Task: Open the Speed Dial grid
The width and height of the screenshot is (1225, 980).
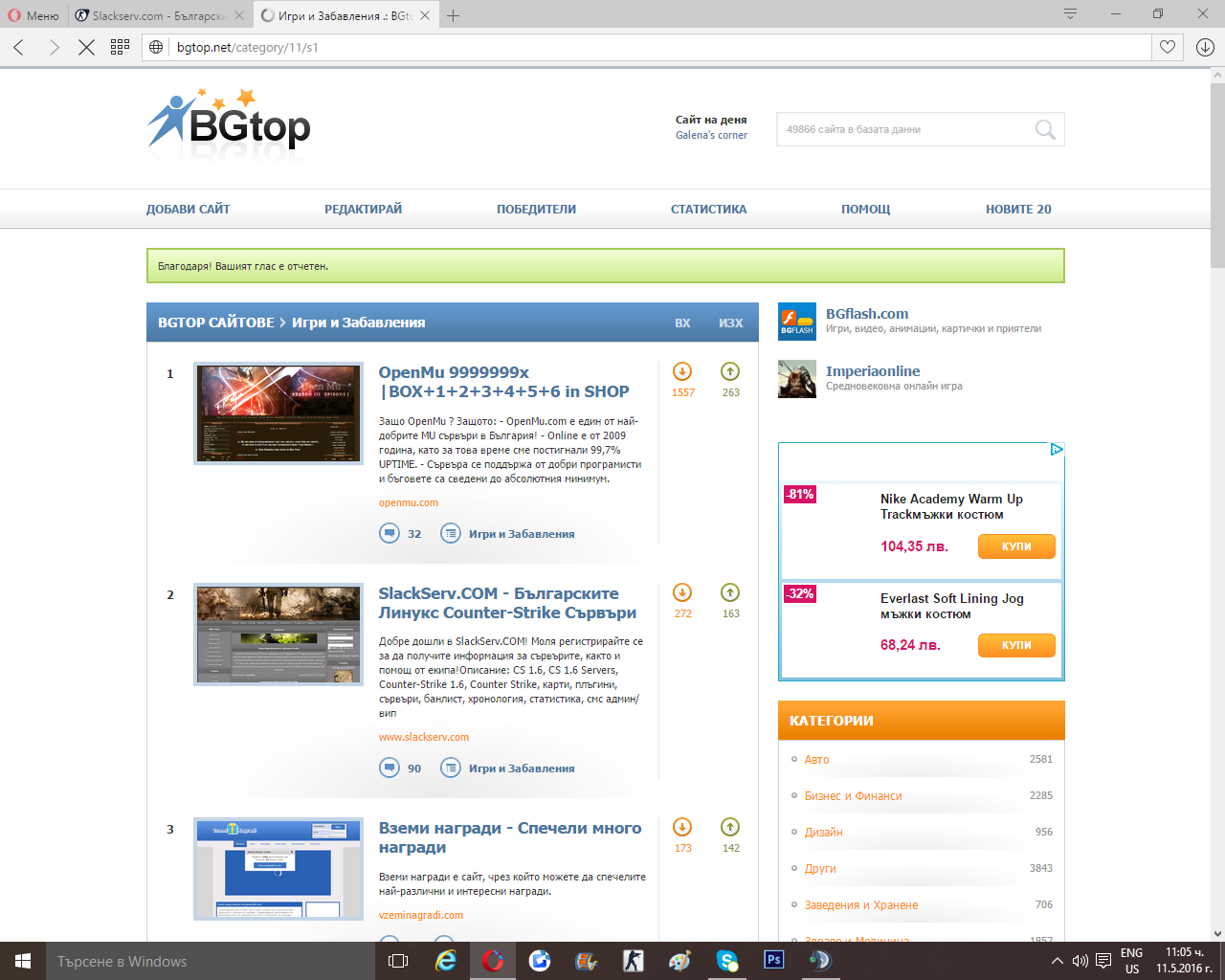Action: [120, 47]
